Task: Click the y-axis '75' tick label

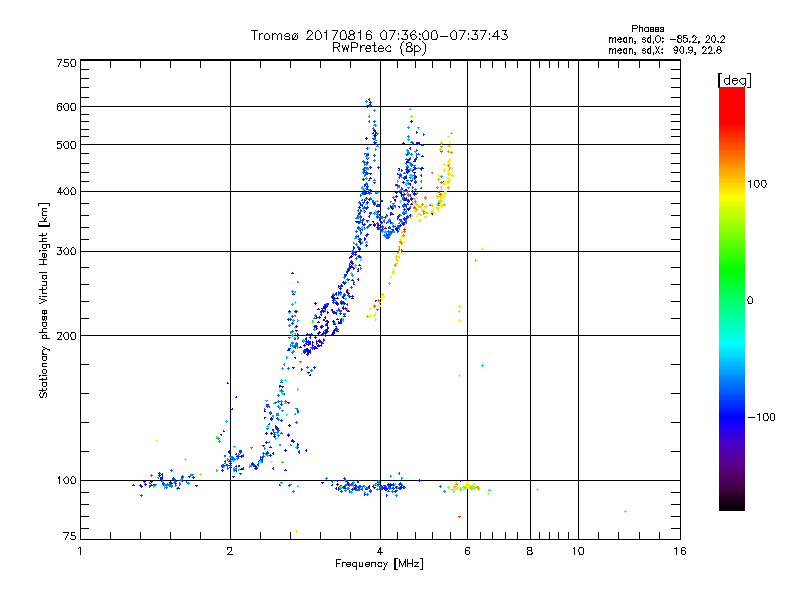Action: tap(69, 536)
